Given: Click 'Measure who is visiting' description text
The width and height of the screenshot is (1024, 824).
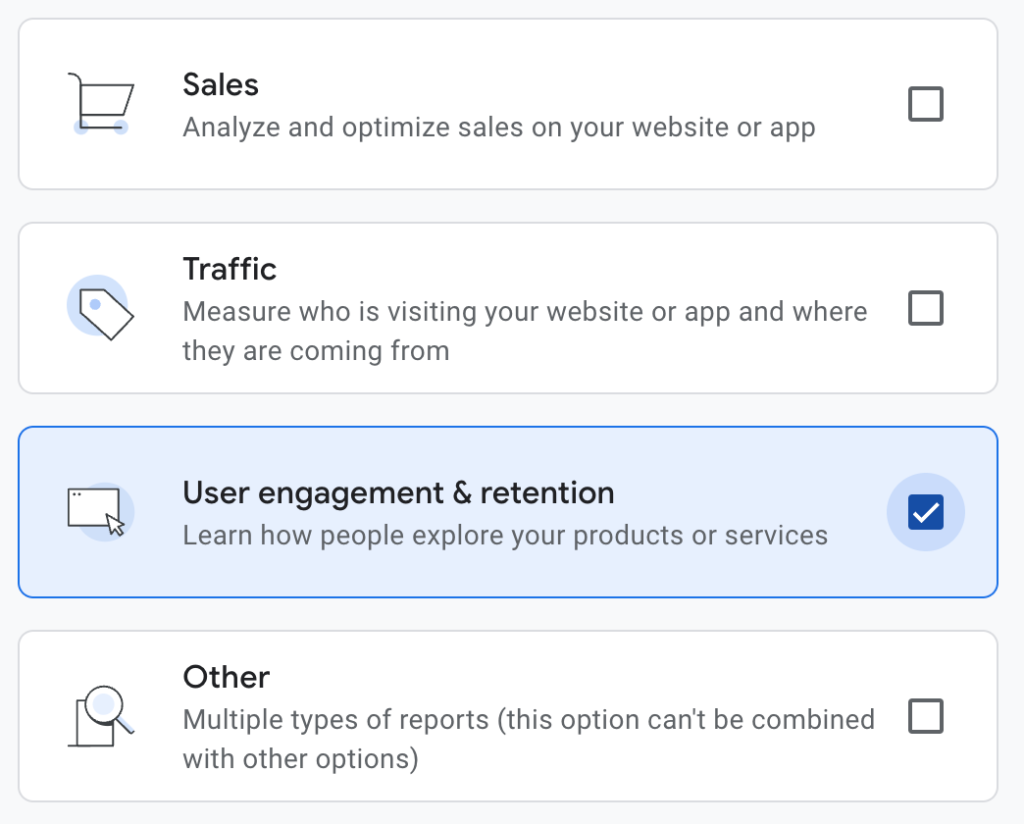Looking at the screenshot, I should 524,312.
